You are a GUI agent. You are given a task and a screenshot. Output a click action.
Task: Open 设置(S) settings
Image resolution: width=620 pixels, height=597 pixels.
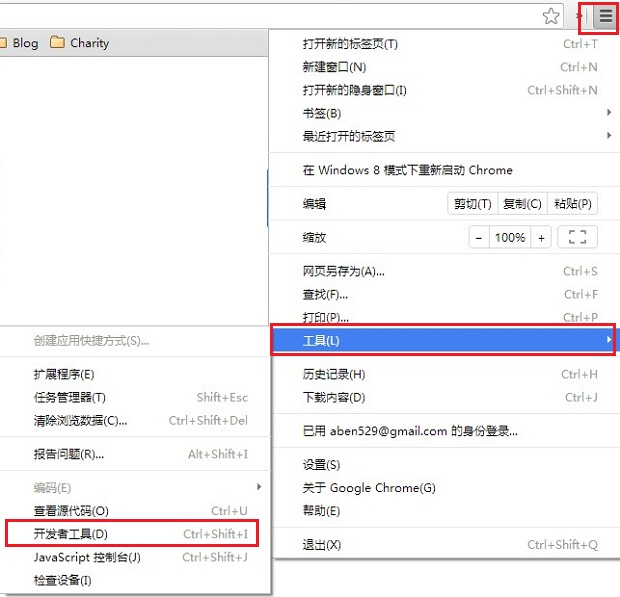click(x=321, y=465)
